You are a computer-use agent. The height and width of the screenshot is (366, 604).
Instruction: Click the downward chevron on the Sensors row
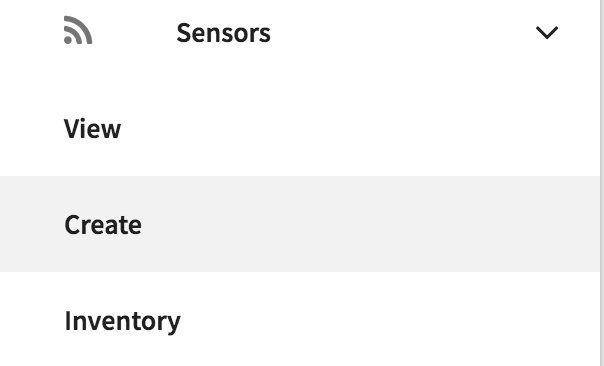[547, 33]
